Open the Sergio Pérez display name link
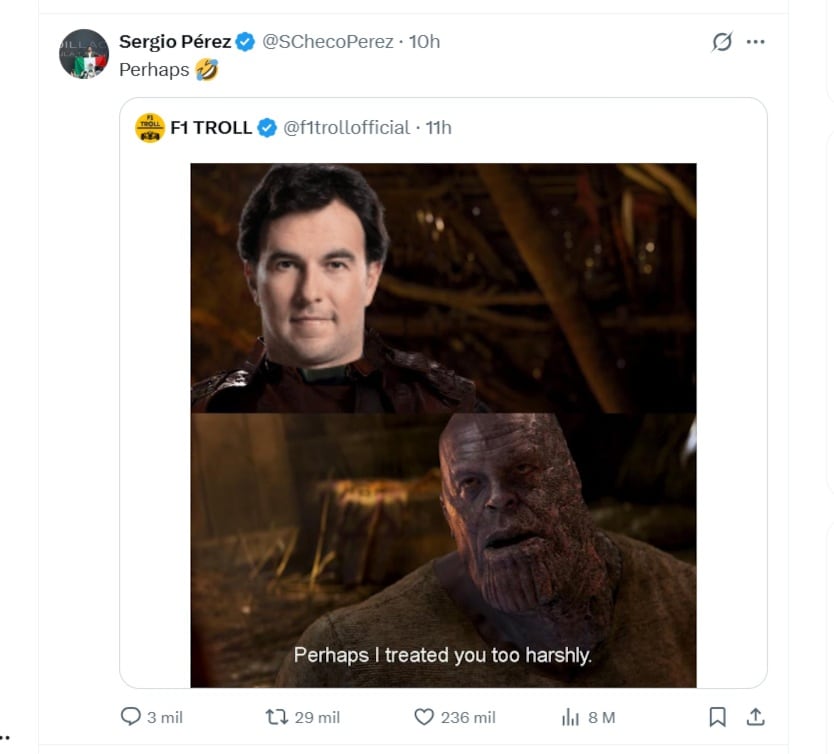Viewport: 834px width, 754px height. point(174,41)
